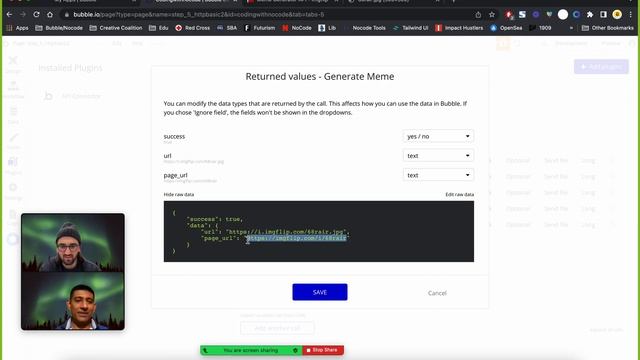Open the Apps bookmark shortcut

pyautogui.click(x=18, y=28)
